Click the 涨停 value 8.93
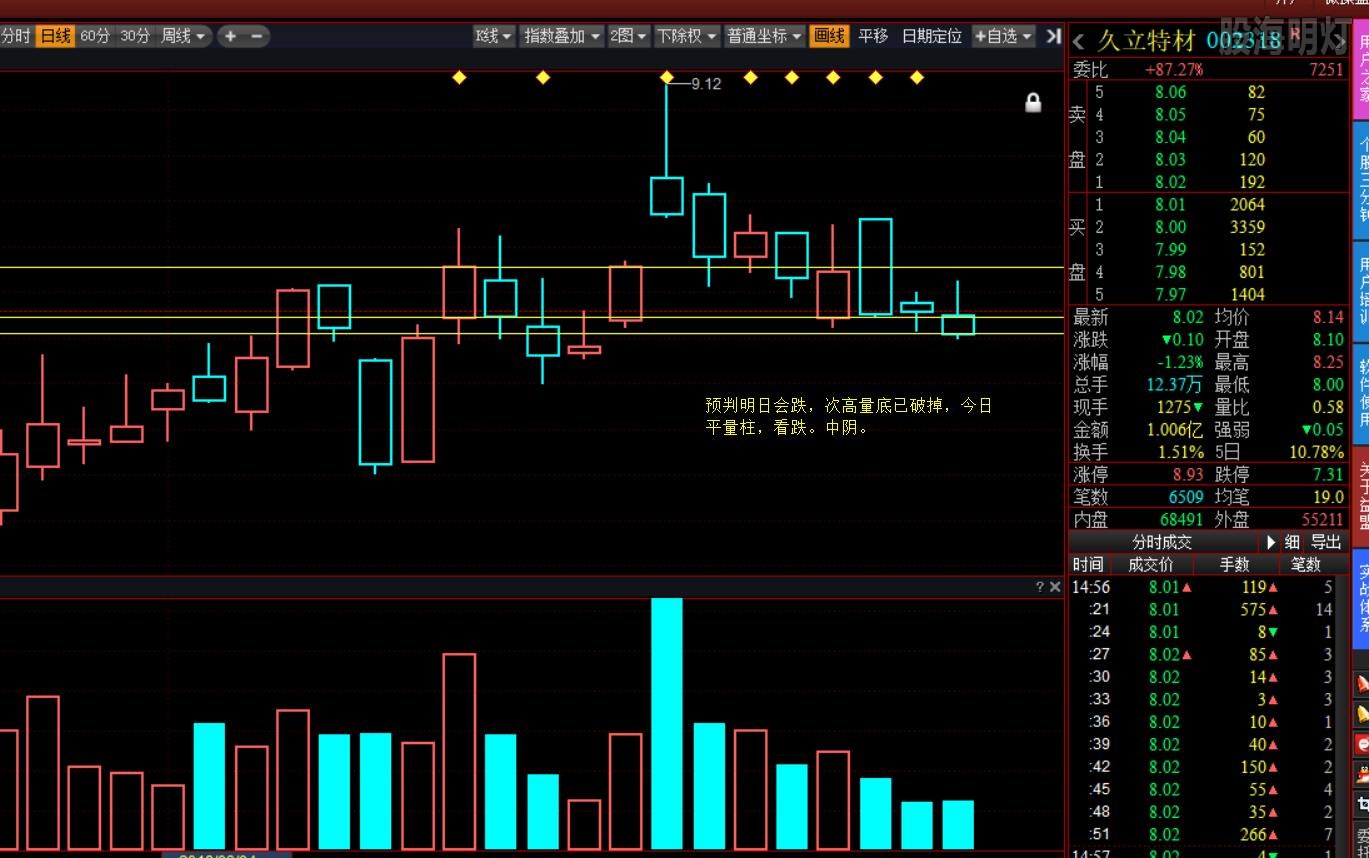The width and height of the screenshot is (1369, 858). pos(1187,474)
